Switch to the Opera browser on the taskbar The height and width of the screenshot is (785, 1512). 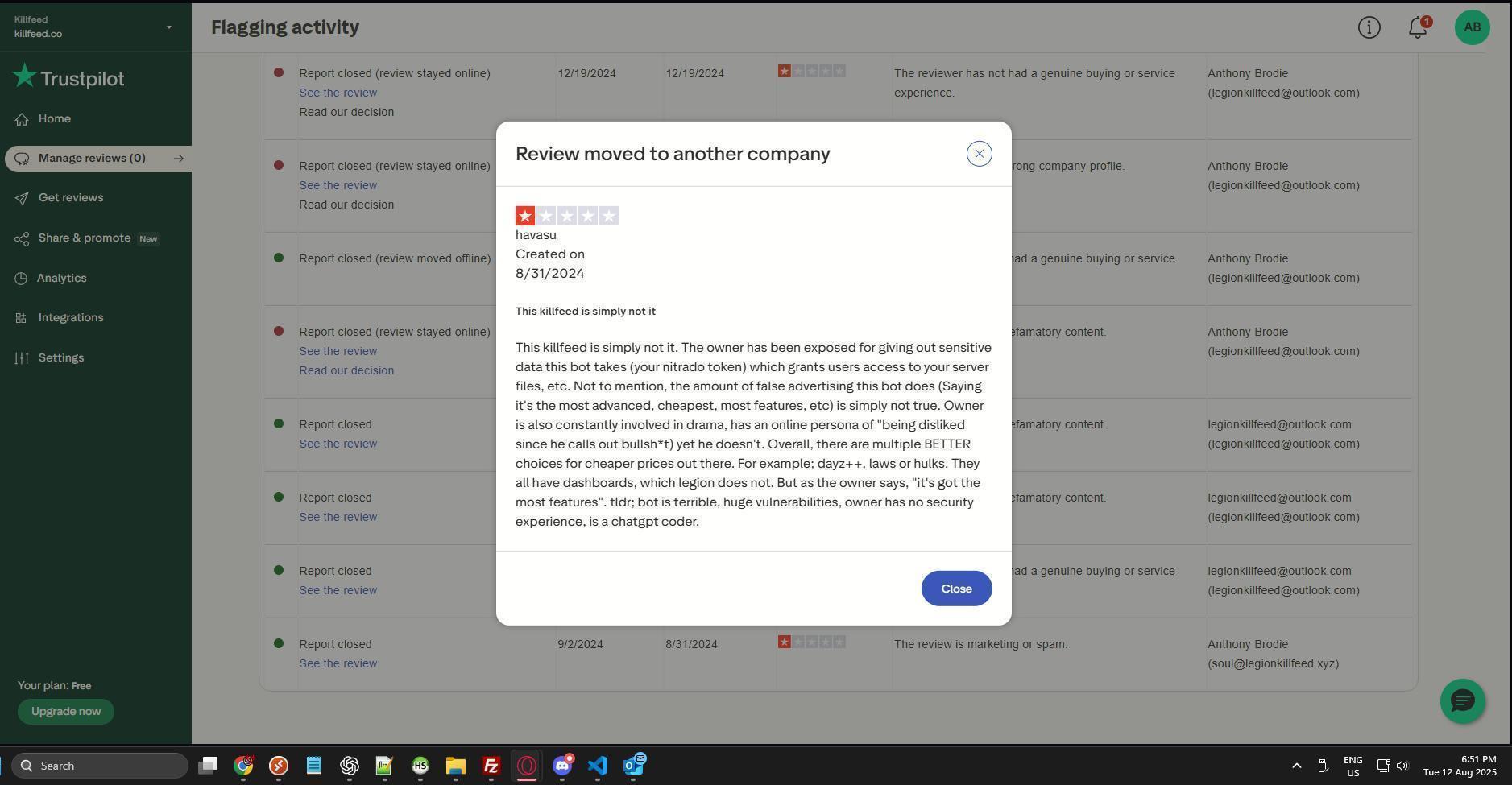click(527, 766)
